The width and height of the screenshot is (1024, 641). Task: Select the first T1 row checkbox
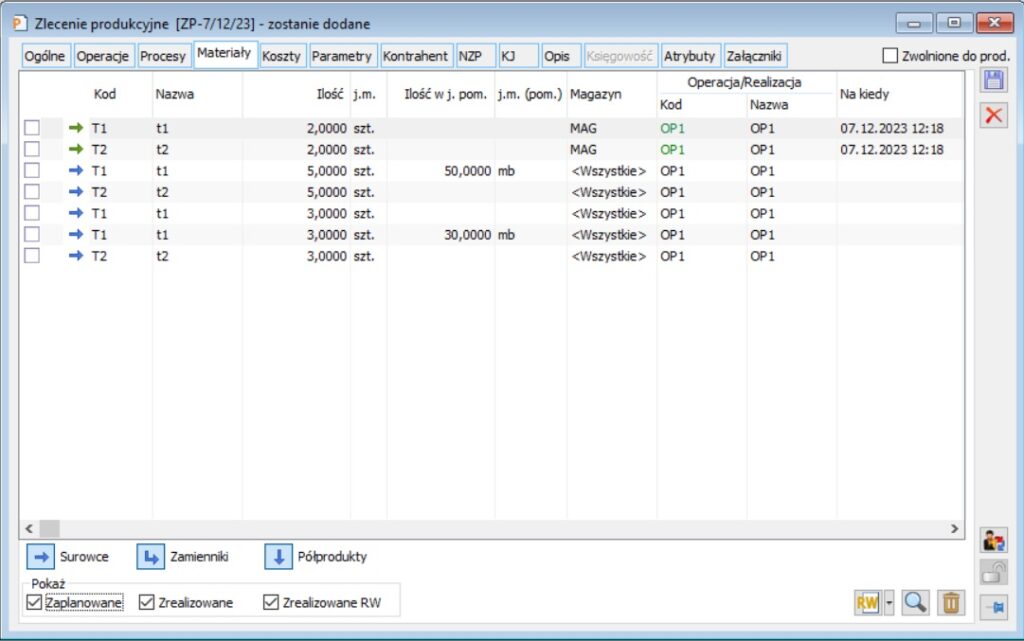(32, 128)
